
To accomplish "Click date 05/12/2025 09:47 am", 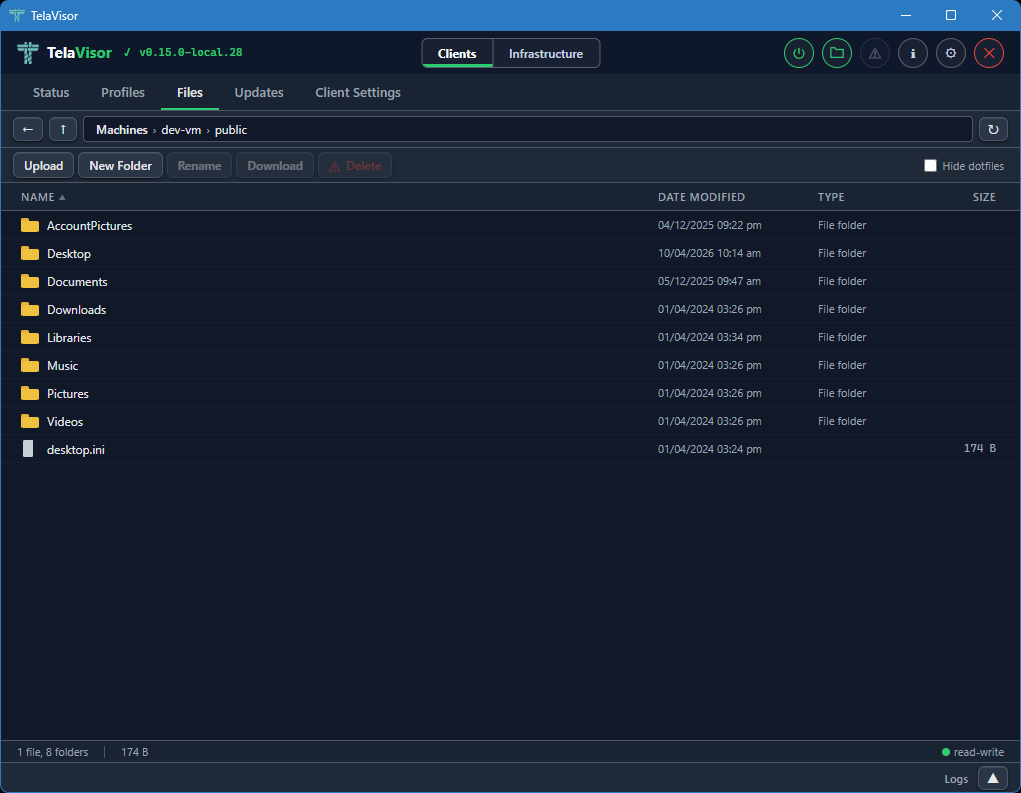I will [709, 281].
